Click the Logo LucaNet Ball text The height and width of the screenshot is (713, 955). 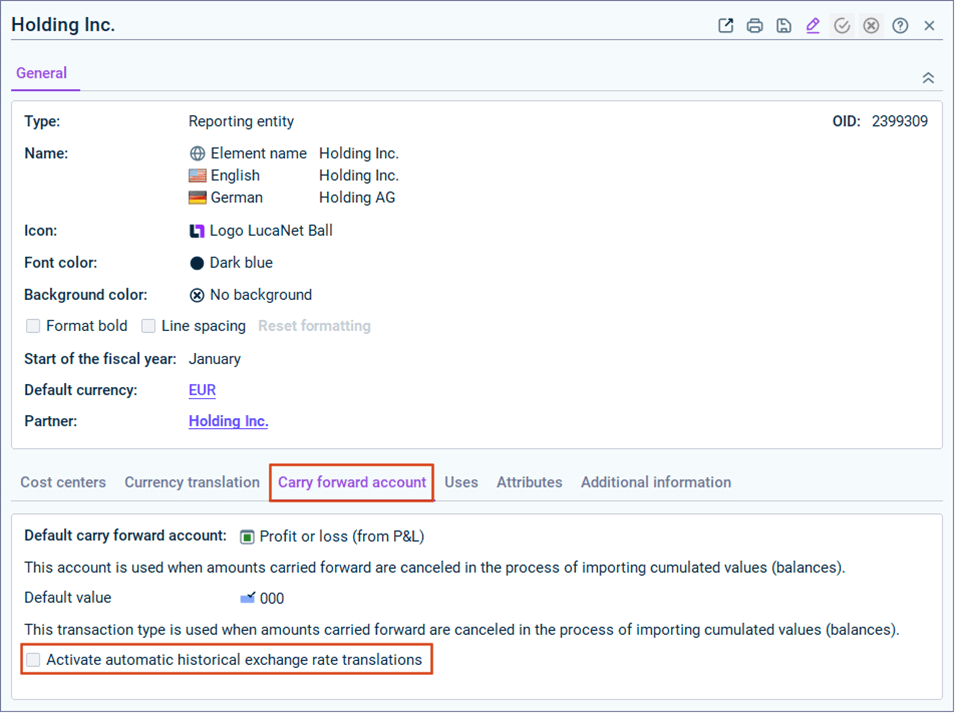click(x=271, y=231)
